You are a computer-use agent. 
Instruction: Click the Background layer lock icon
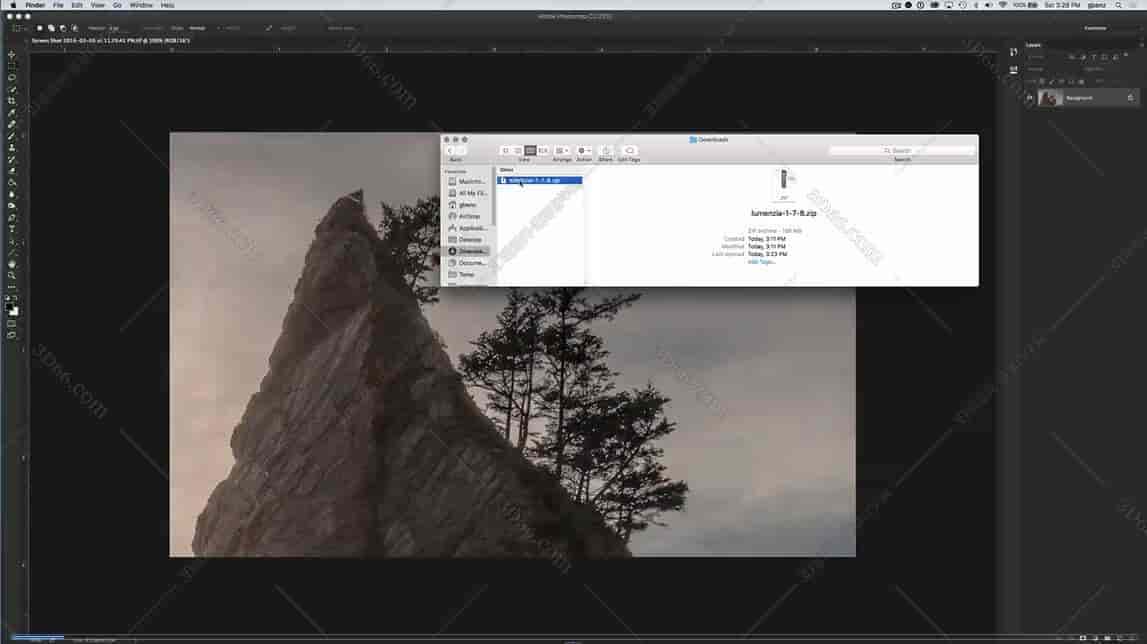(x=1130, y=98)
